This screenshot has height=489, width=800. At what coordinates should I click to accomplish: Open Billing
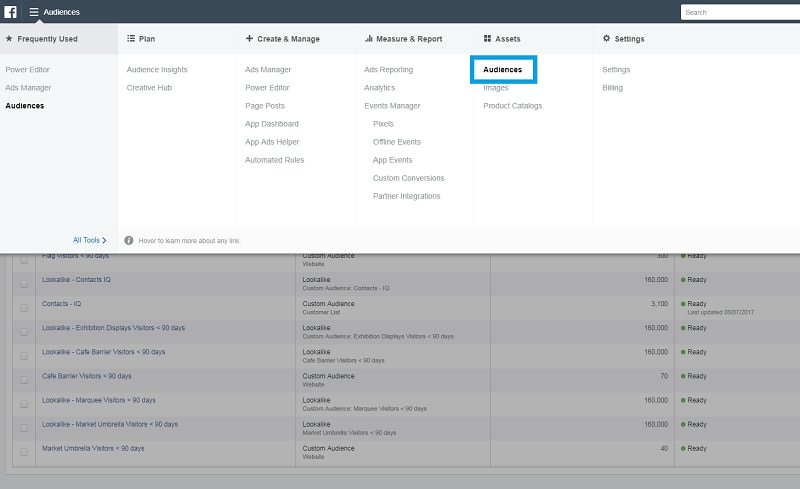pyautogui.click(x=612, y=88)
